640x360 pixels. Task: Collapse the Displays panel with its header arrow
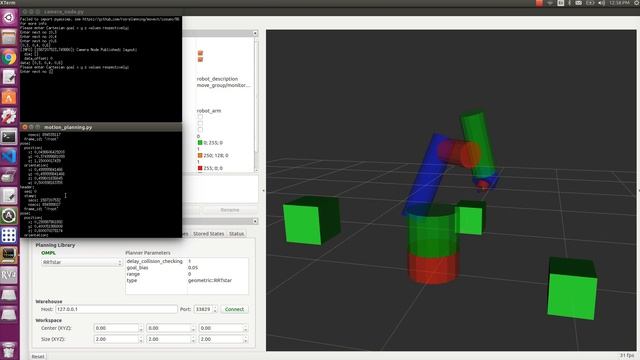(255, 33)
